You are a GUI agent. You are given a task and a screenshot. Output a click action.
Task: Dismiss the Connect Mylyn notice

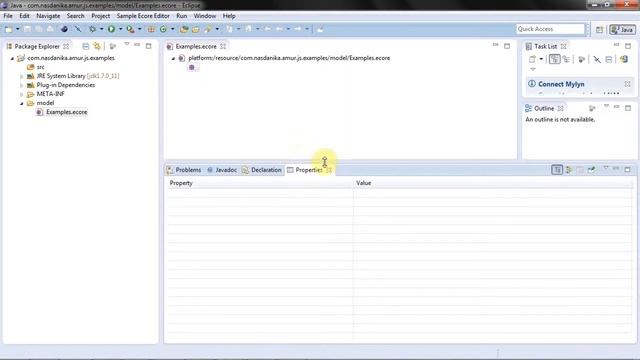click(x=627, y=84)
